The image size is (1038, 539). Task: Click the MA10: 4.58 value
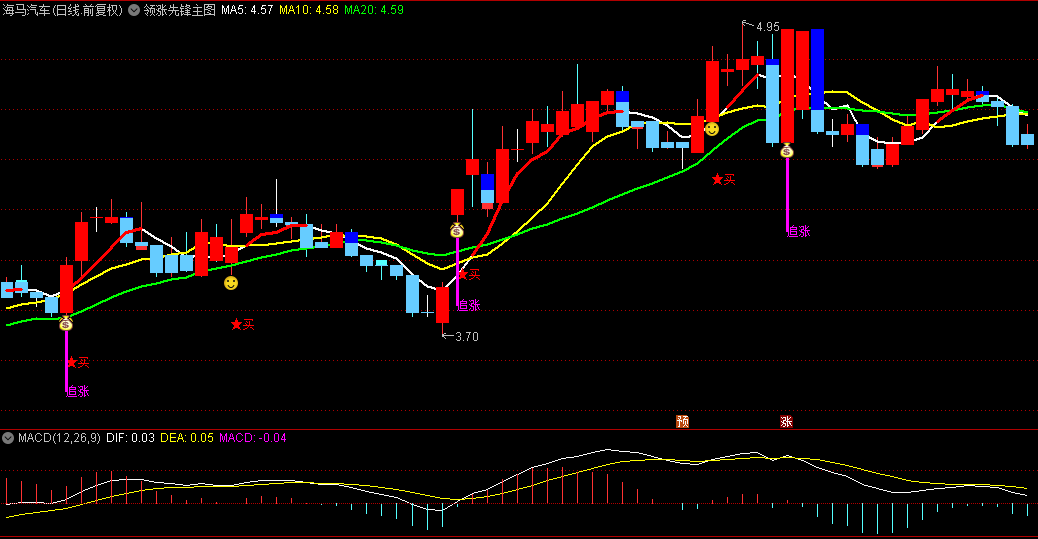click(308, 10)
